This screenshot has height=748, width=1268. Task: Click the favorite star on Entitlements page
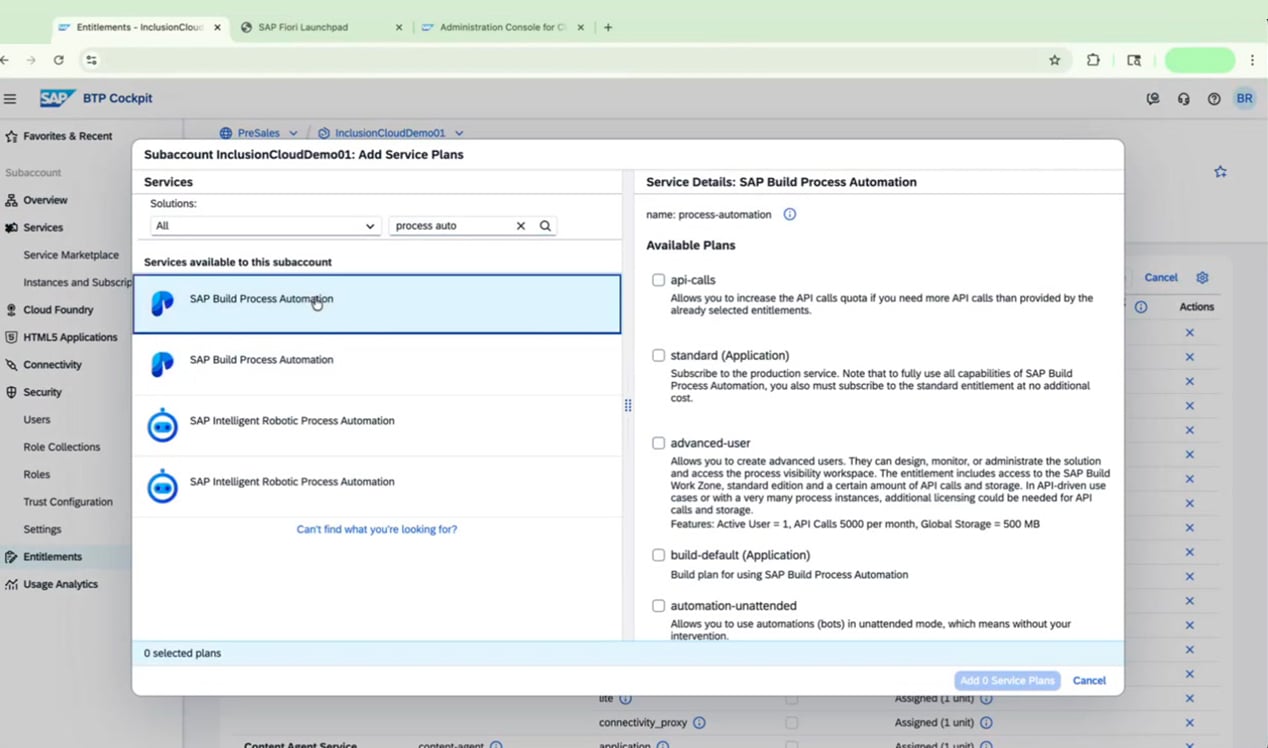click(1220, 172)
